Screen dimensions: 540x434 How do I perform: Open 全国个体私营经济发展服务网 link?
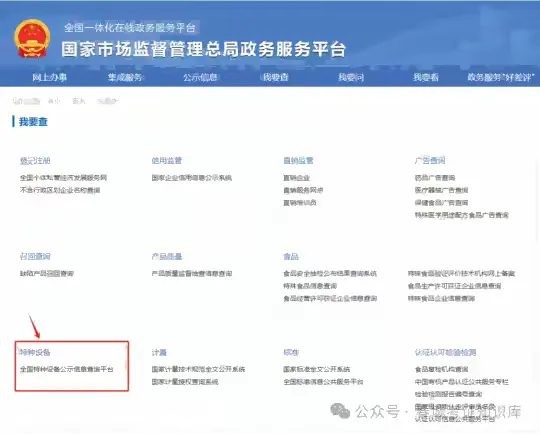pos(63,178)
